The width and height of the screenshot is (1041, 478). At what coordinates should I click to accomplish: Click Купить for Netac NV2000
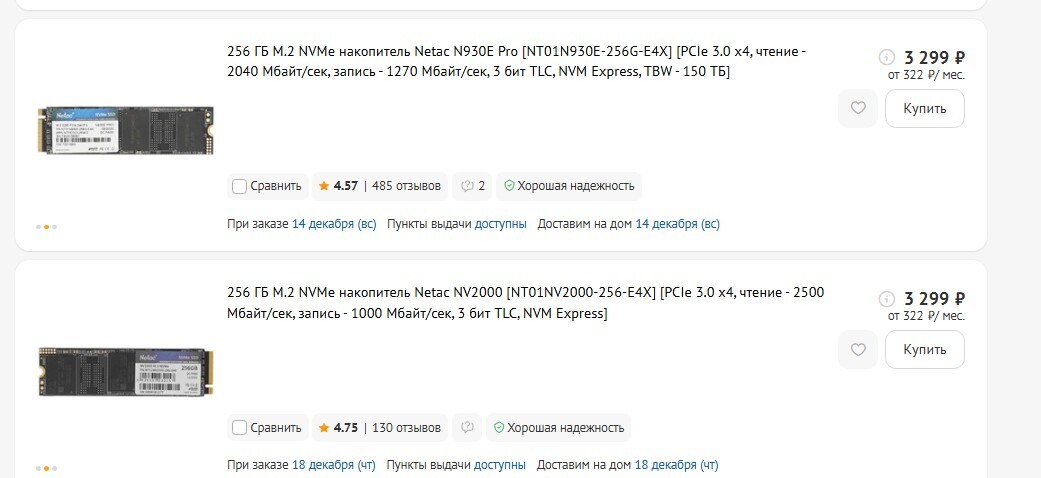point(924,350)
